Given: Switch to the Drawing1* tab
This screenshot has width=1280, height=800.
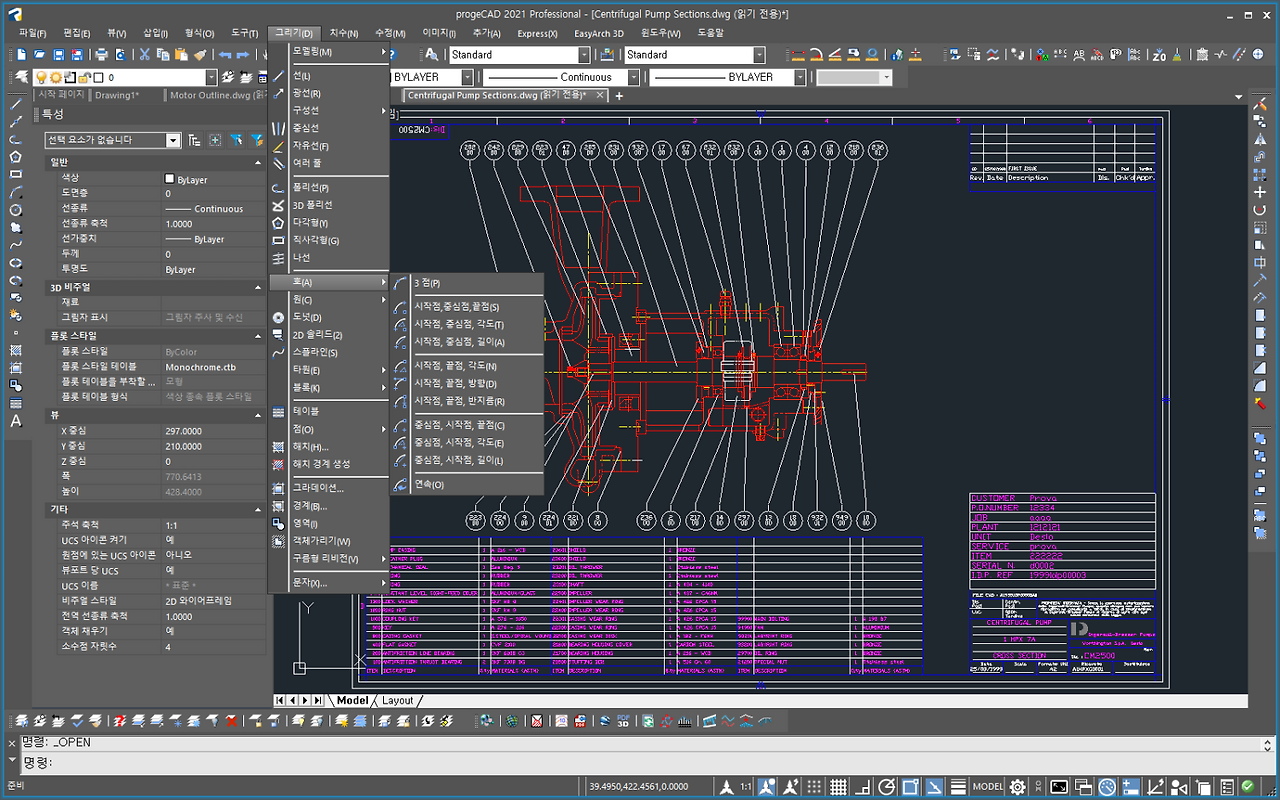Looking at the screenshot, I should click(116, 96).
